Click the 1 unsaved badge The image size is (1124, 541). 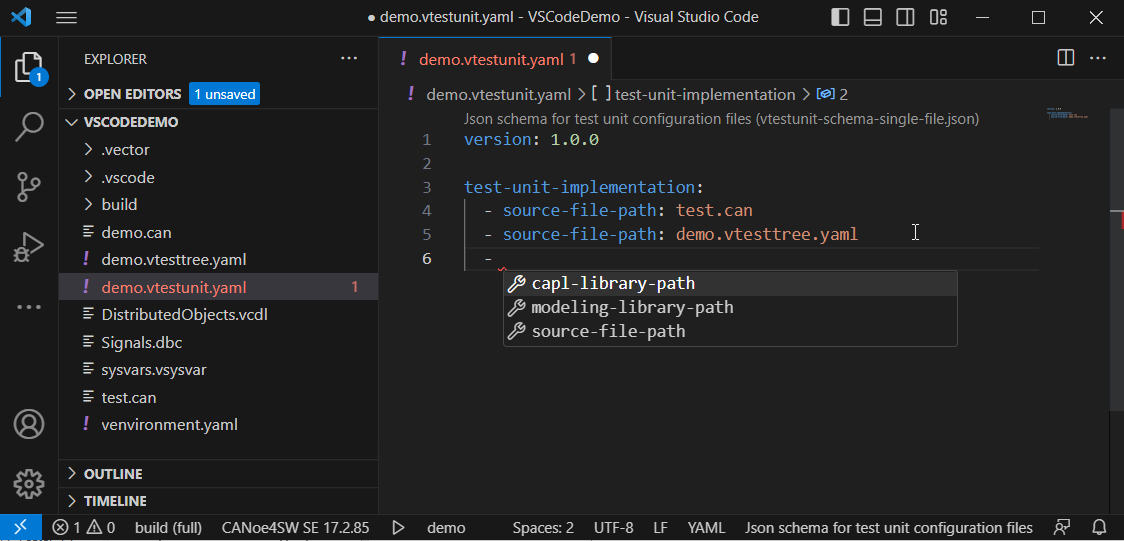(224, 94)
